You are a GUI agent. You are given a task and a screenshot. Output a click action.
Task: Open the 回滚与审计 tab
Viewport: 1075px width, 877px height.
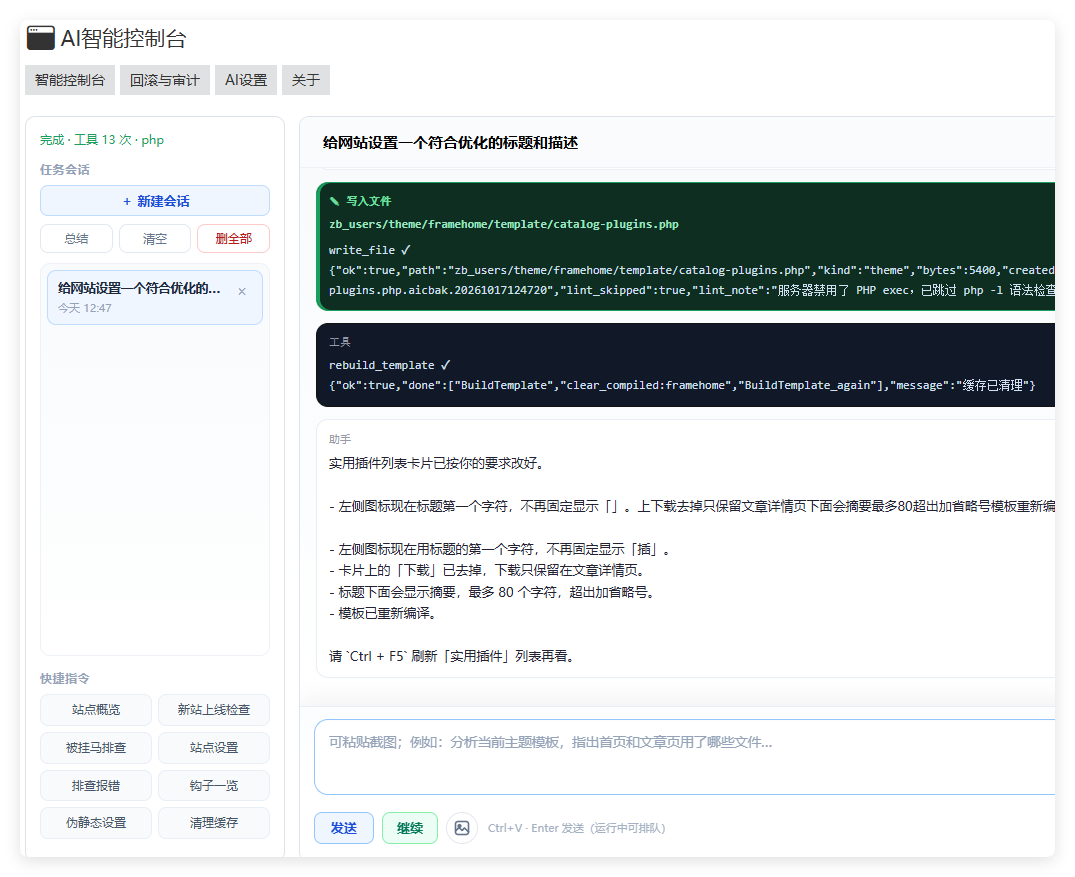165,80
